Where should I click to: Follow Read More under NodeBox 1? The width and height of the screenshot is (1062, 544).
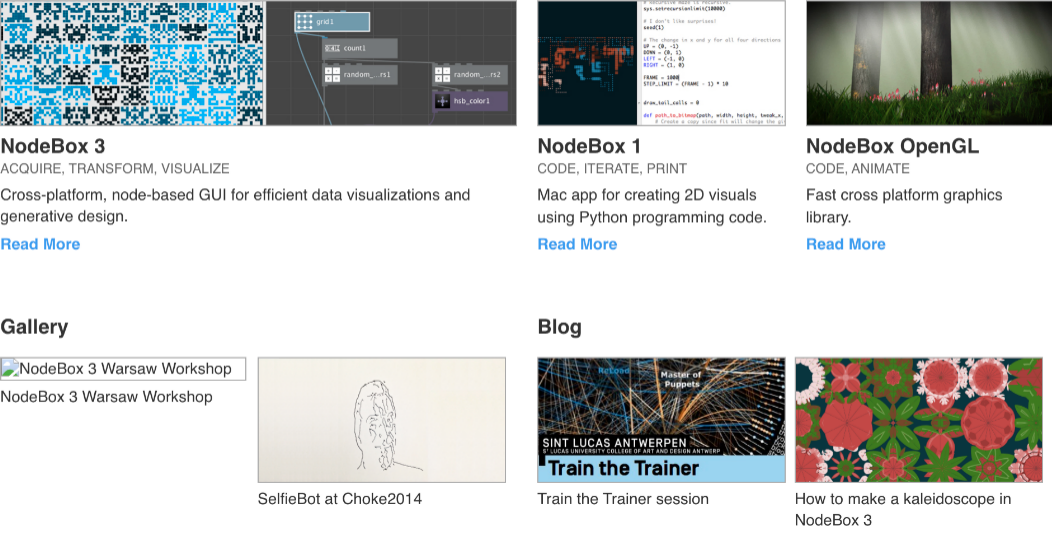click(577, 244)
